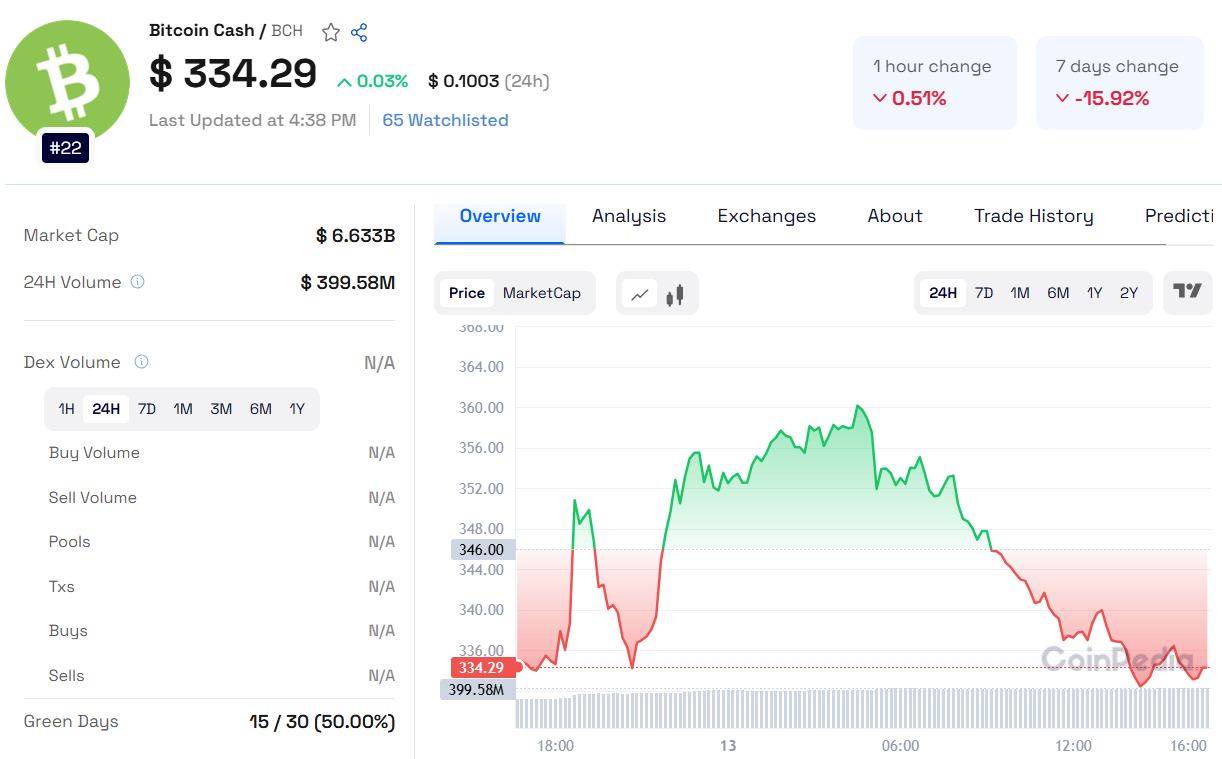Choose 6M Dex volume period

coord(261,409)
